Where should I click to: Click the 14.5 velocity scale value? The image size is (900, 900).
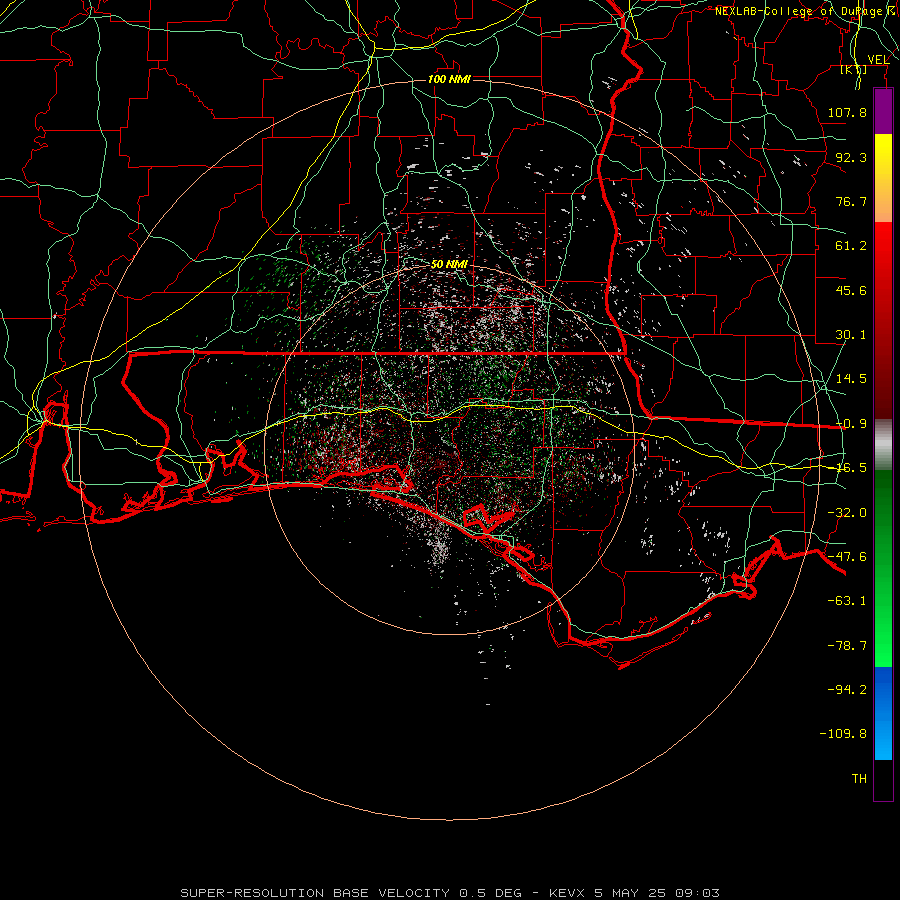coord(851,379)
